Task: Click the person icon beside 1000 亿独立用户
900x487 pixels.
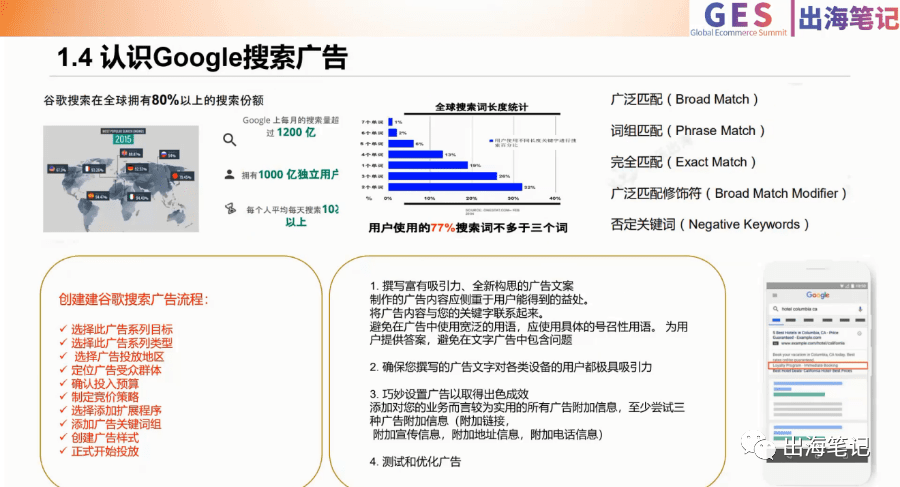Action: pos(230,174)
